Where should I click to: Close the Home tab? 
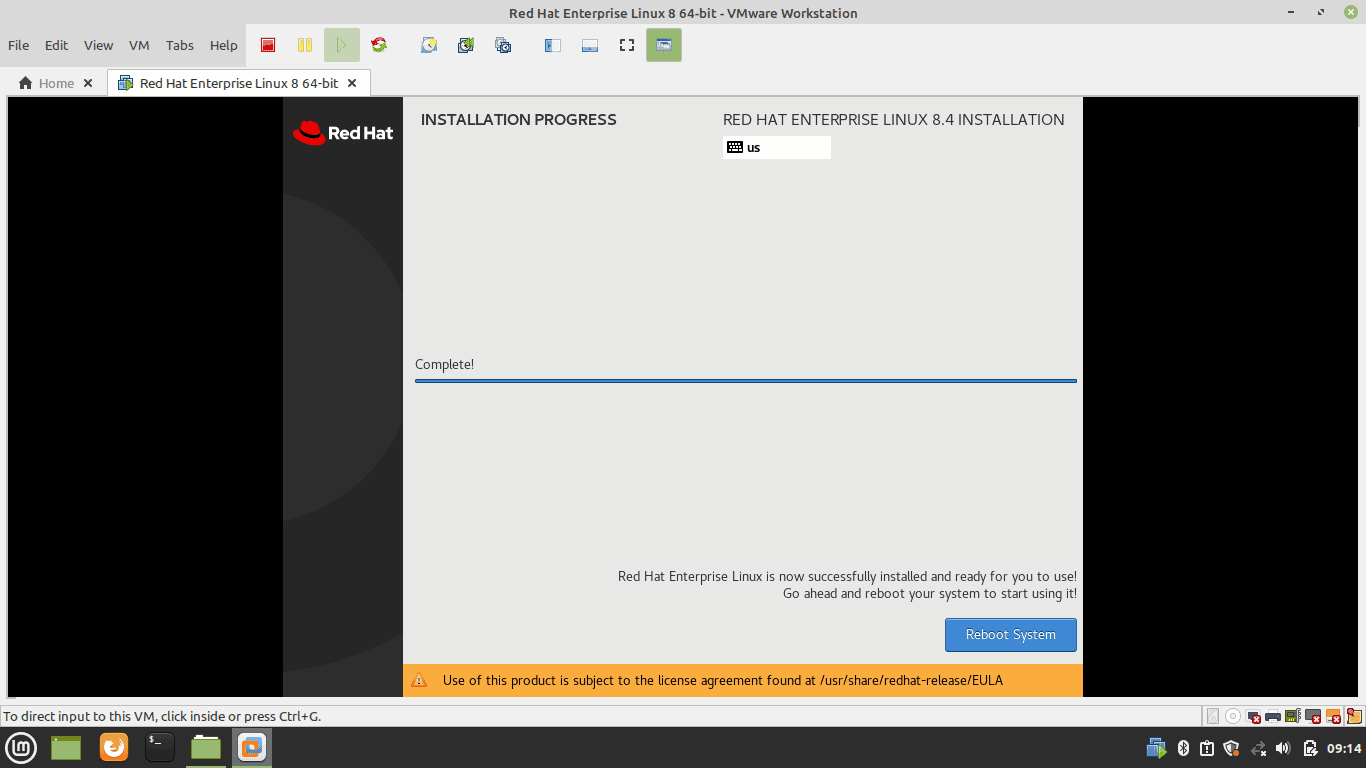coord(88,83)
